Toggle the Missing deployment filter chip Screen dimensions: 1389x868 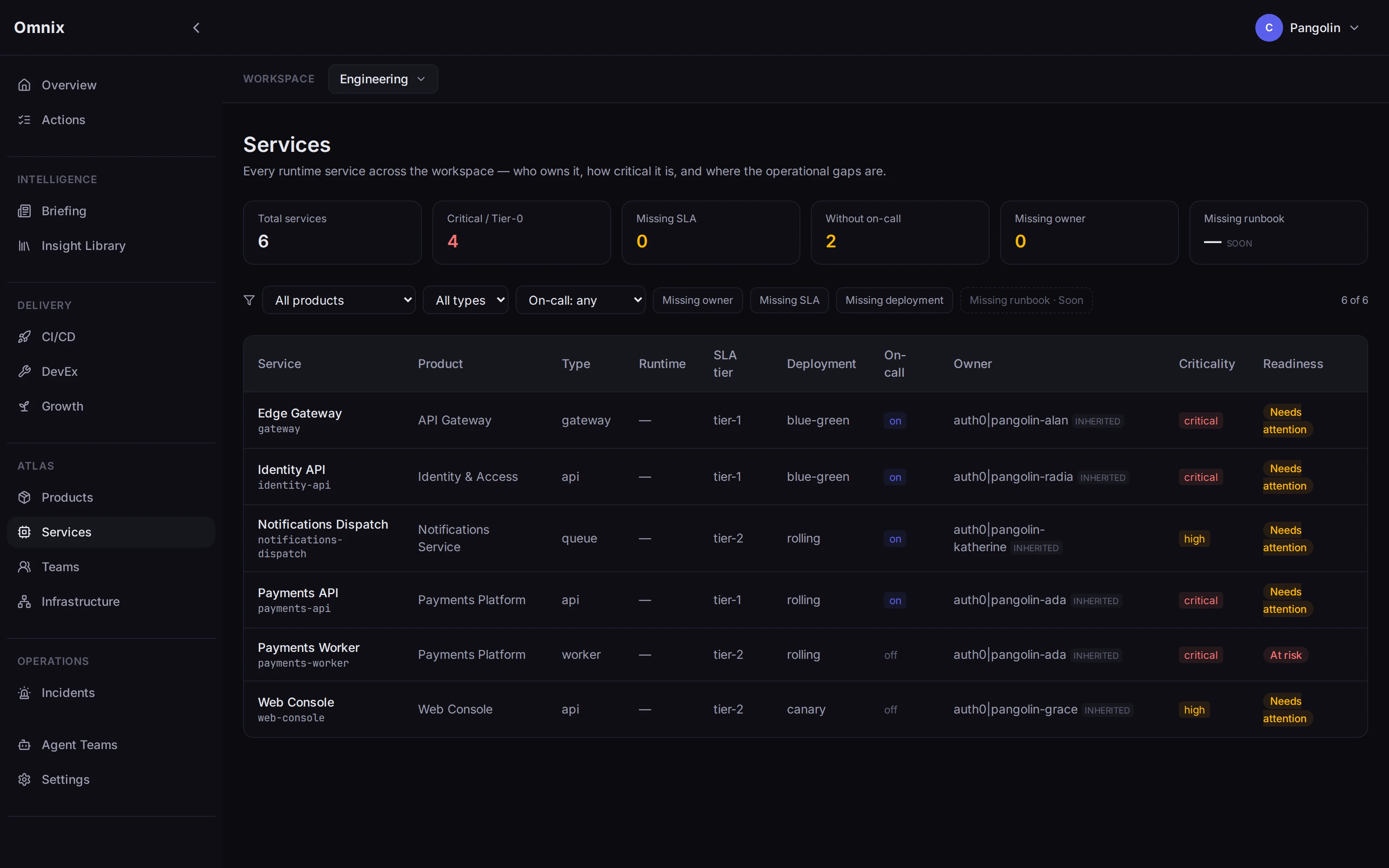coord(894,300)
